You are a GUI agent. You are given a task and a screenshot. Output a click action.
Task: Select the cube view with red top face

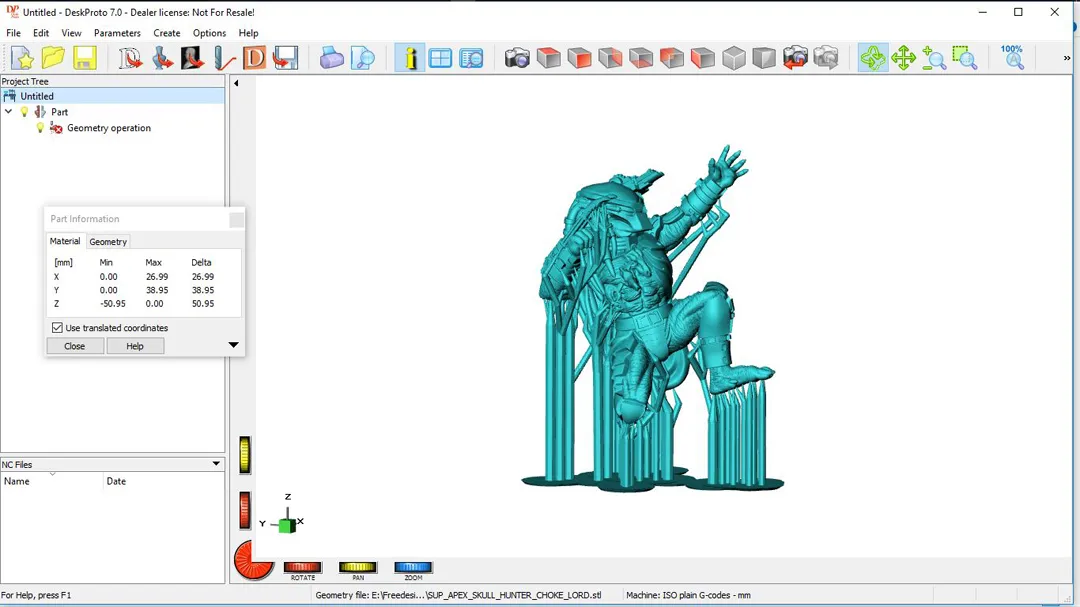pyautogui.click(x=548, y=58)
